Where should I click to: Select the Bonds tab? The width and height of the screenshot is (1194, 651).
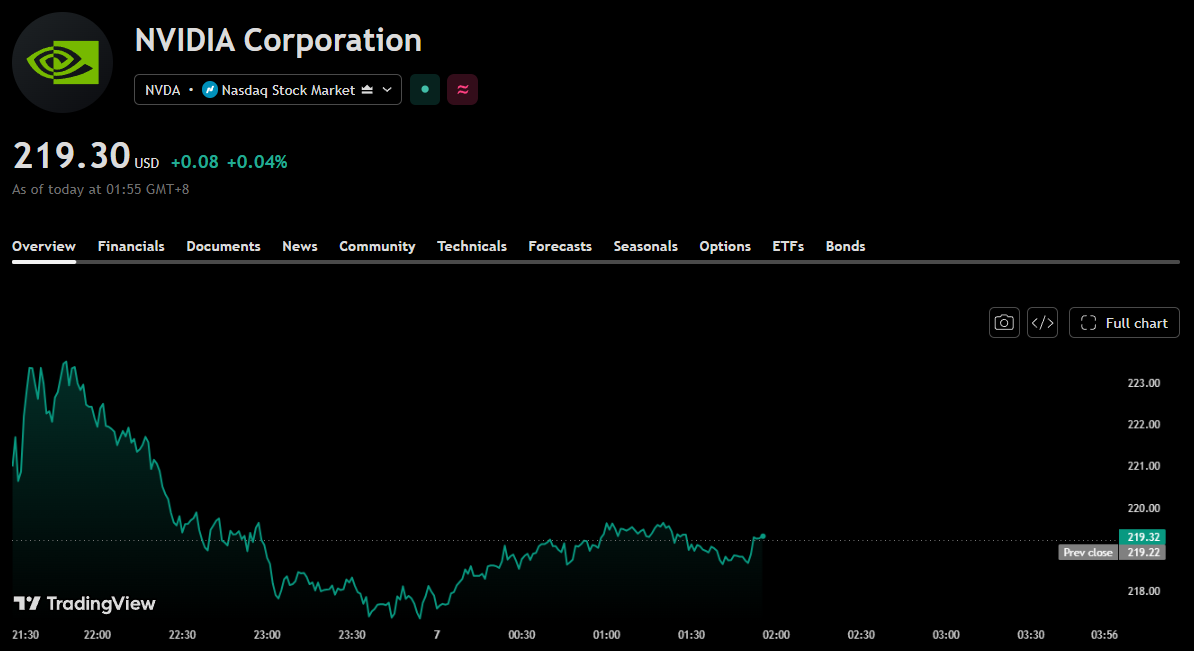click(x=845, y=246)
